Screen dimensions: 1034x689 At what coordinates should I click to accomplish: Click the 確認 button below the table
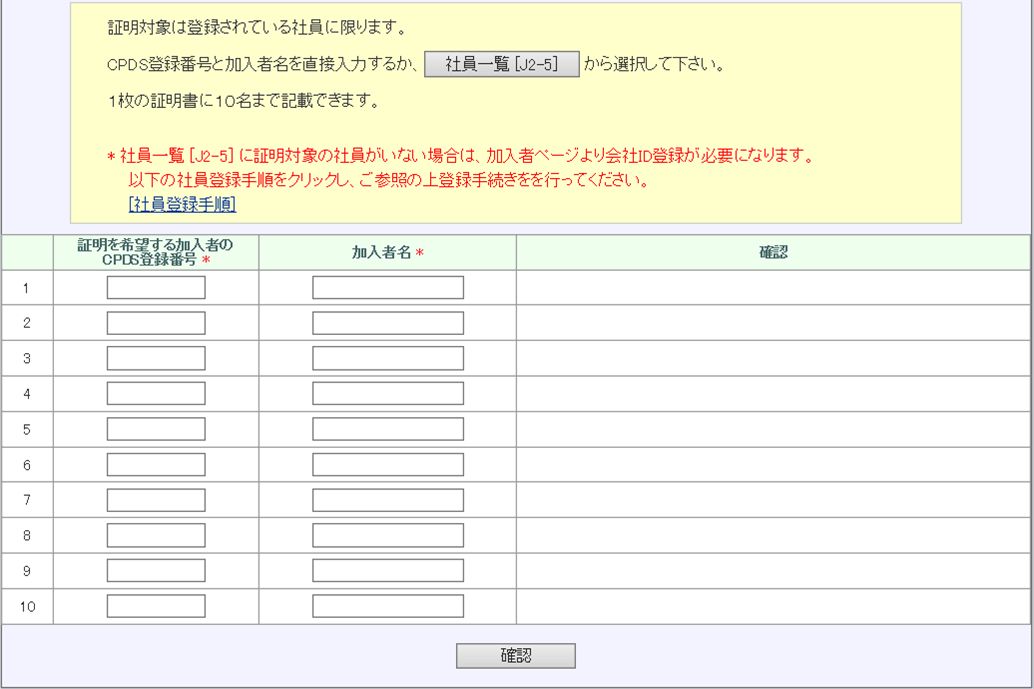point(516,655)
